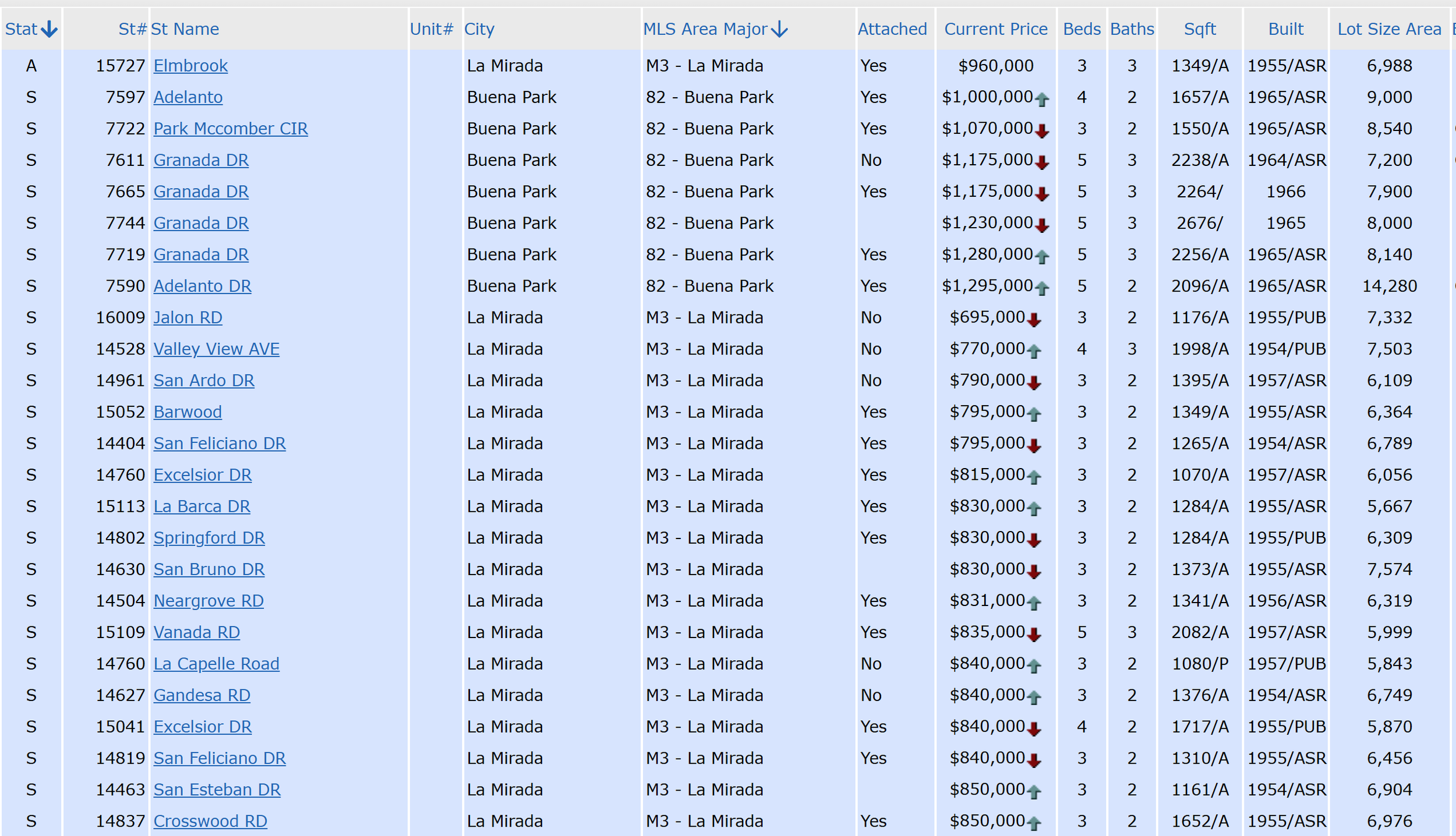Sort table by Current Price column
The width and height of the screenshot is (1456, 836).
[995, 29]
